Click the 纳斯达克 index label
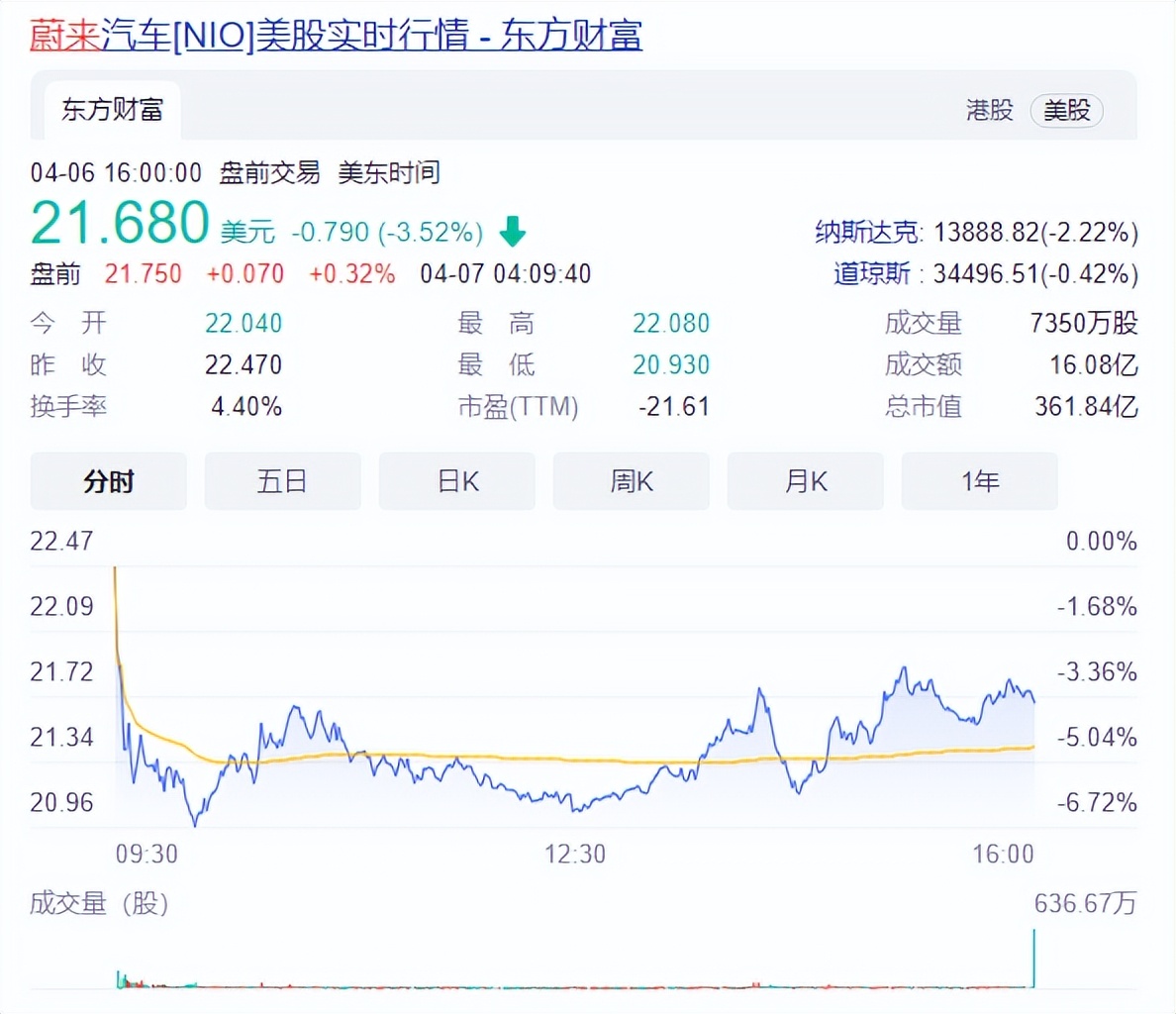 tap(867, 233)
